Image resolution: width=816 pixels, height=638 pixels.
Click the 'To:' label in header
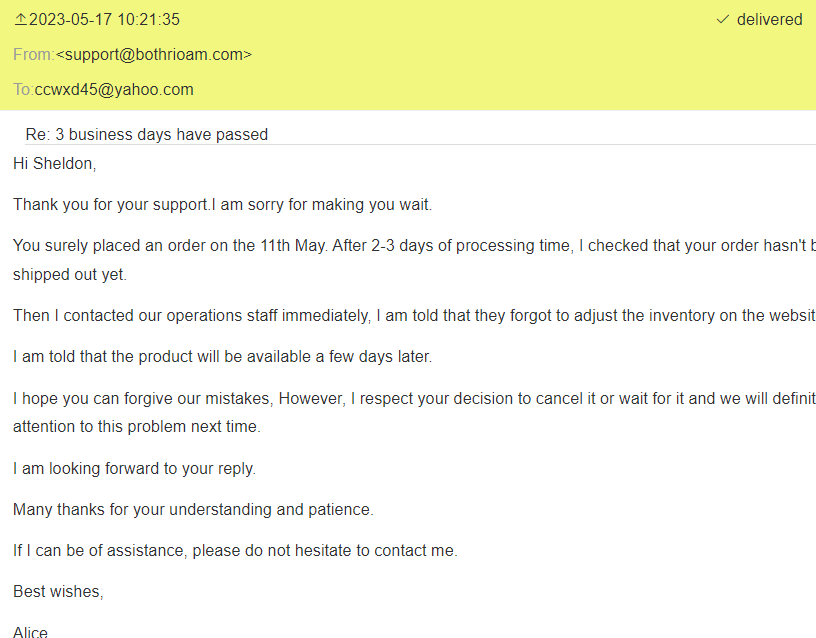(23, 90)
